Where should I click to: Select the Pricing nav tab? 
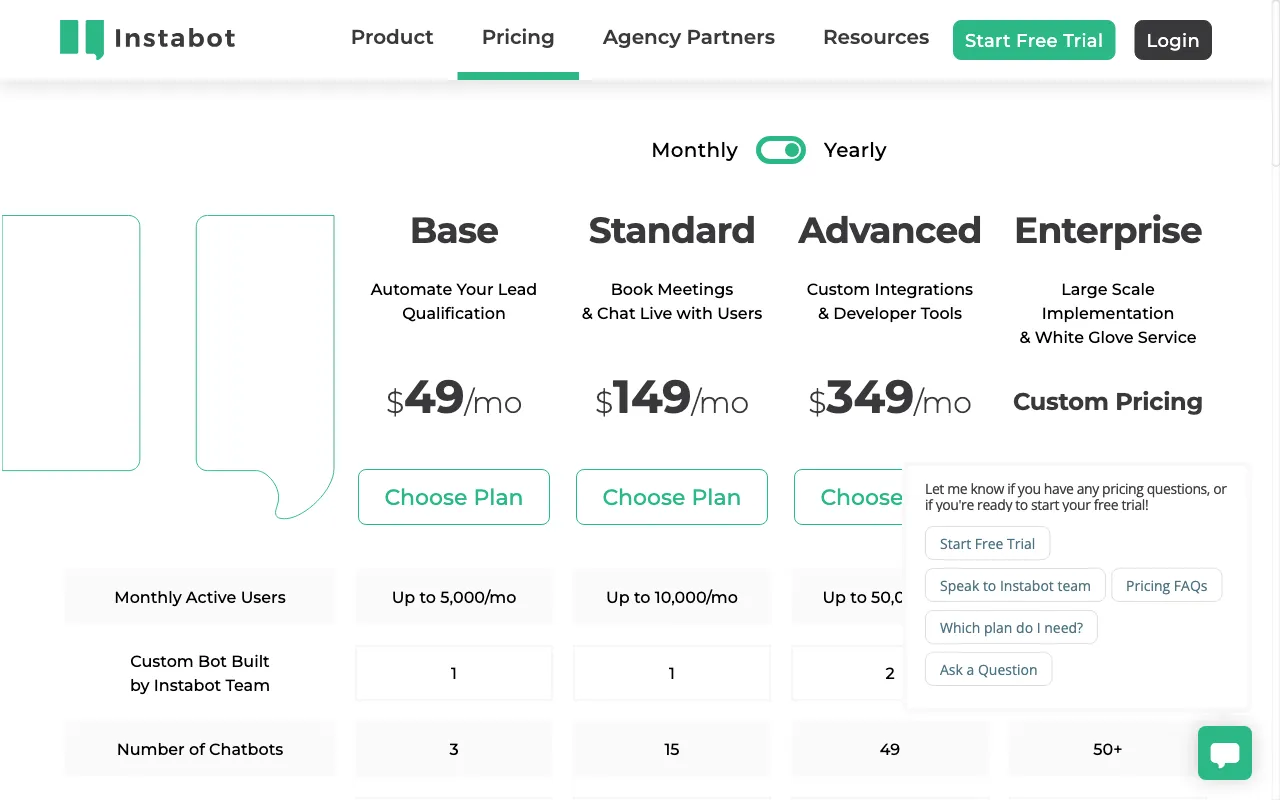518,38
